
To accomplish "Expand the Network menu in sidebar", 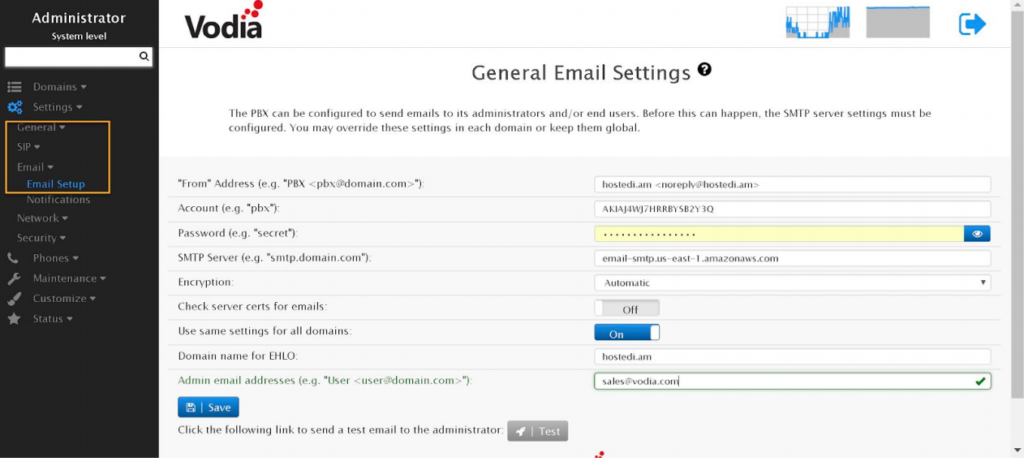I will click(42, 218).
